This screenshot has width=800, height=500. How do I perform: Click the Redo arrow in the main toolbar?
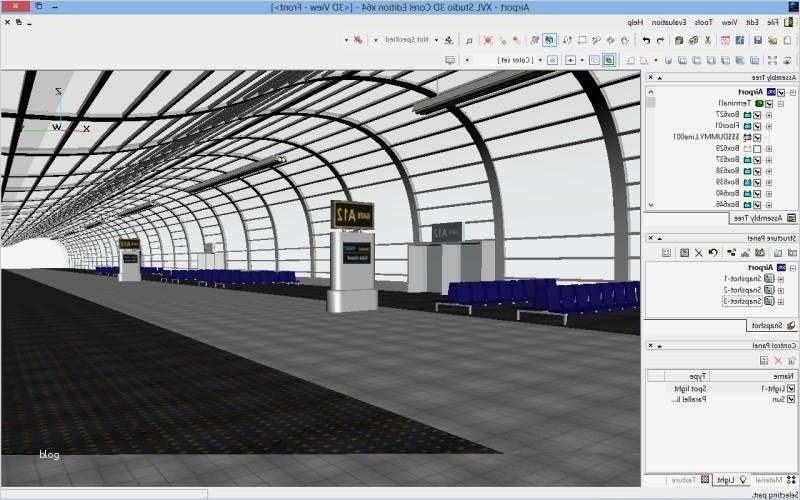pos(646,40)
